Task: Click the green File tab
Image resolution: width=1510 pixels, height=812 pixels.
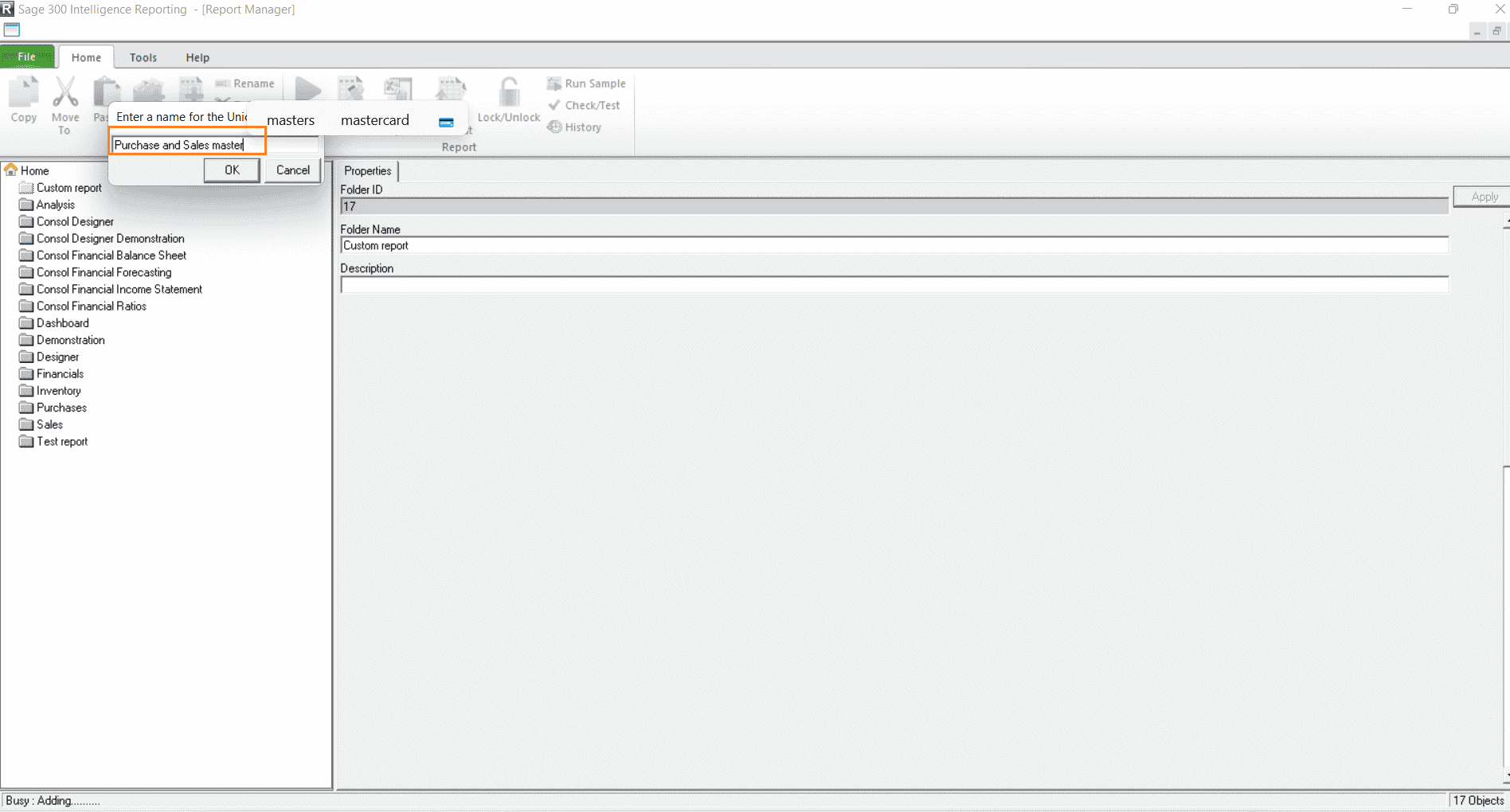Action: click(27, 57)
